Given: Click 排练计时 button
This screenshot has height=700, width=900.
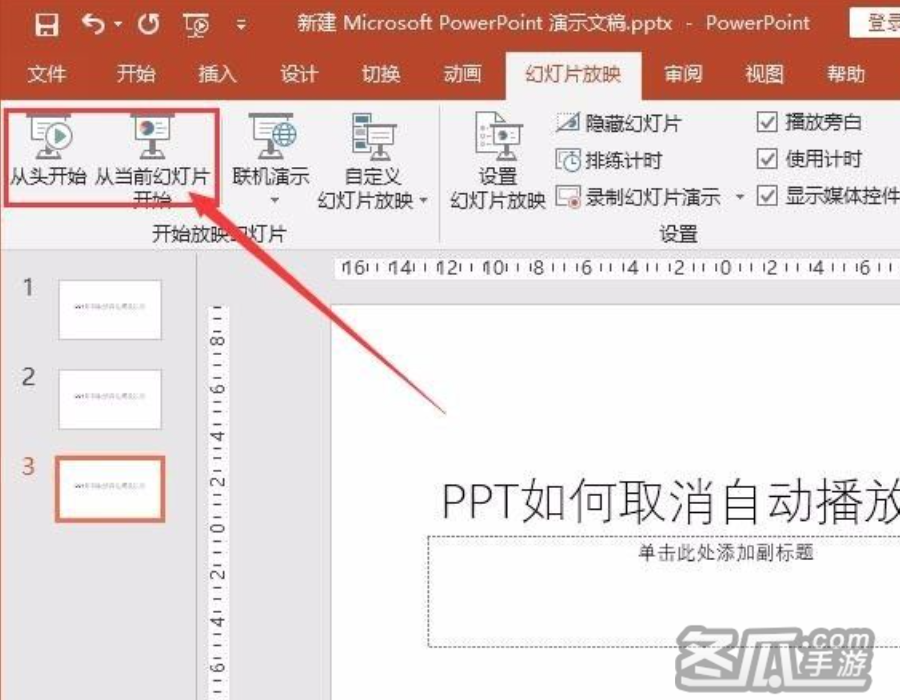Looking at the screenshot, I should pyautogui.click(x=610, y=160).
